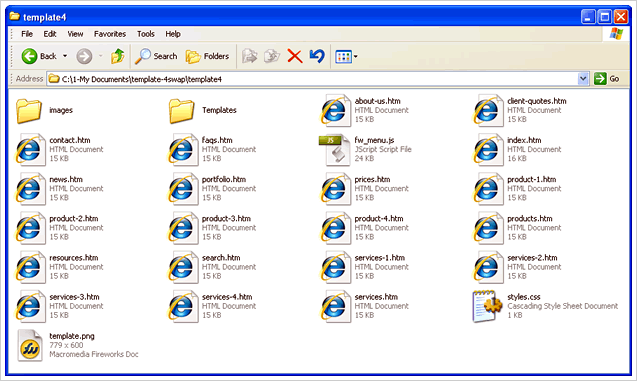
Task: Click the Forward navigation arrow
Action: coord(84,56)
